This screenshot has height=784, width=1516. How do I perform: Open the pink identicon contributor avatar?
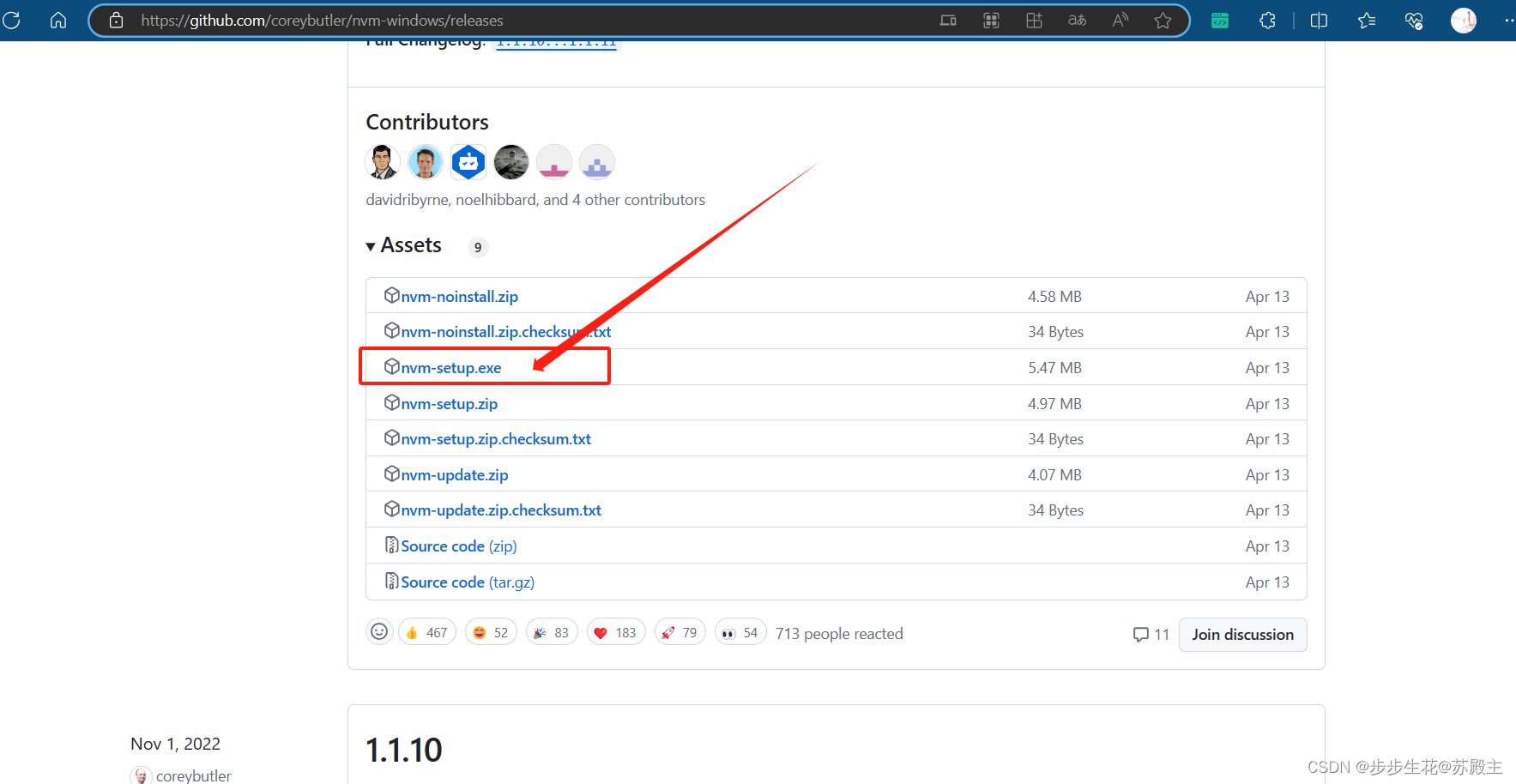(554, 162)
